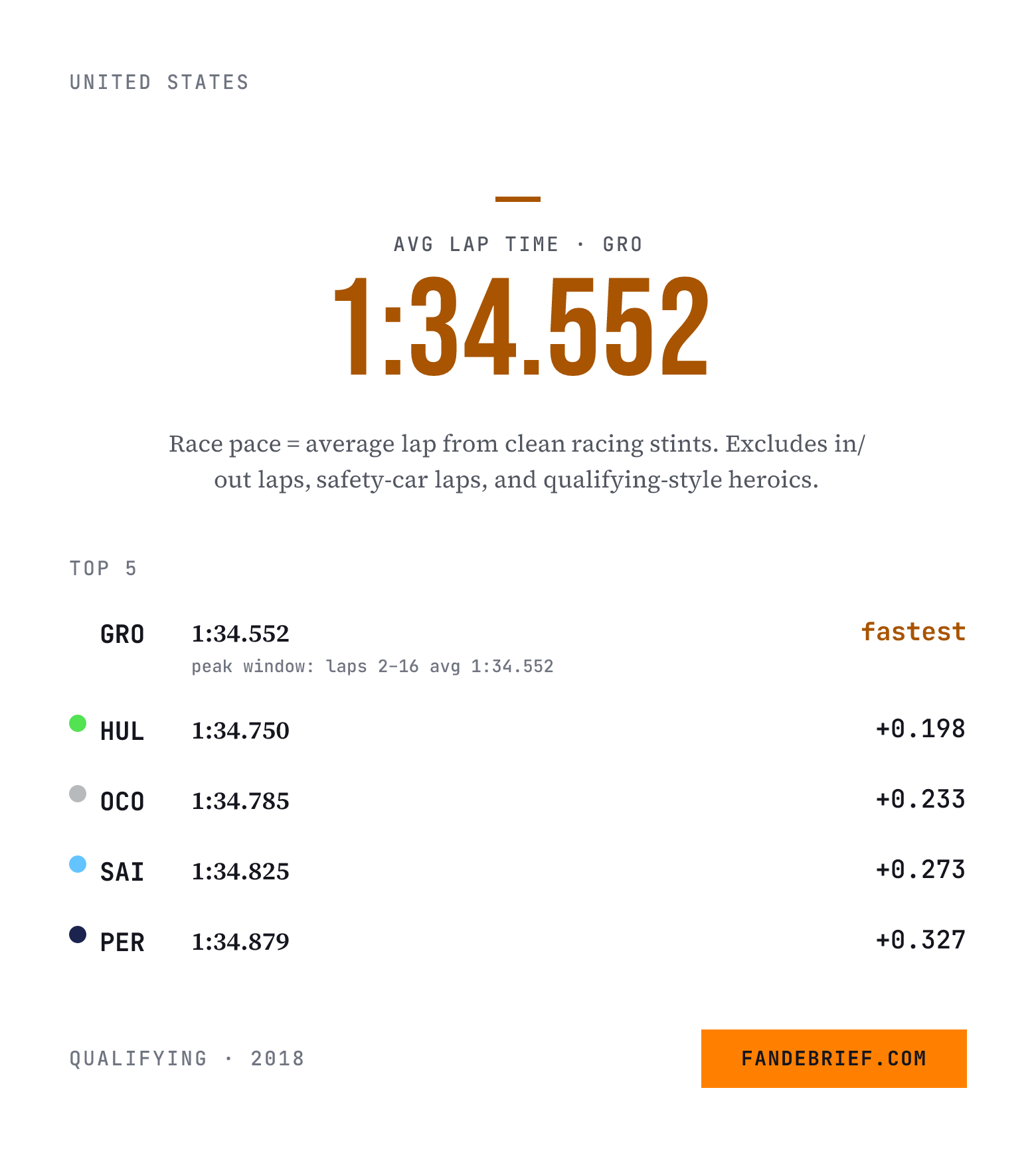Select the OCO driver code
This screenshot has width=1036, height=1157.
[x=122, y=802]
